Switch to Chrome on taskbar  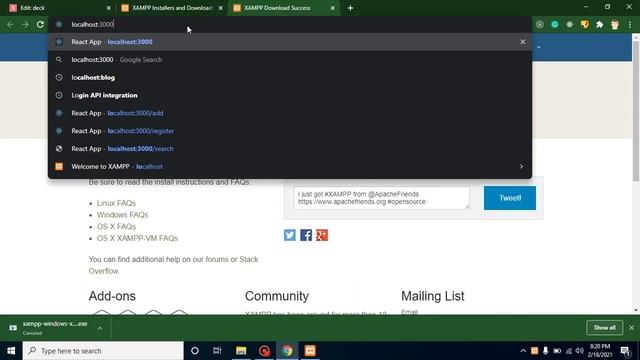287,351
